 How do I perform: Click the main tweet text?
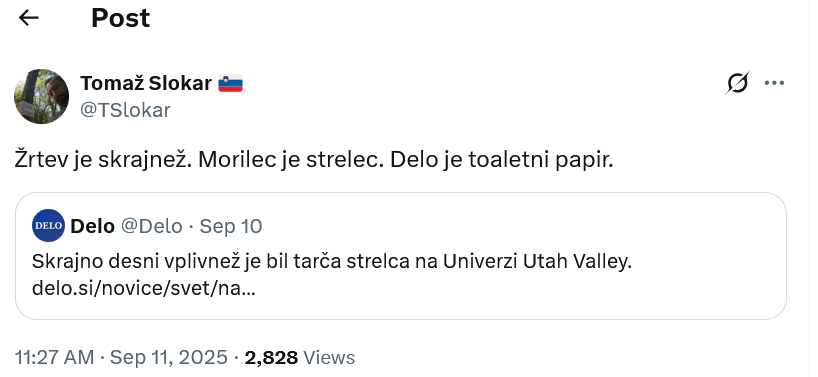click(314, 160)
